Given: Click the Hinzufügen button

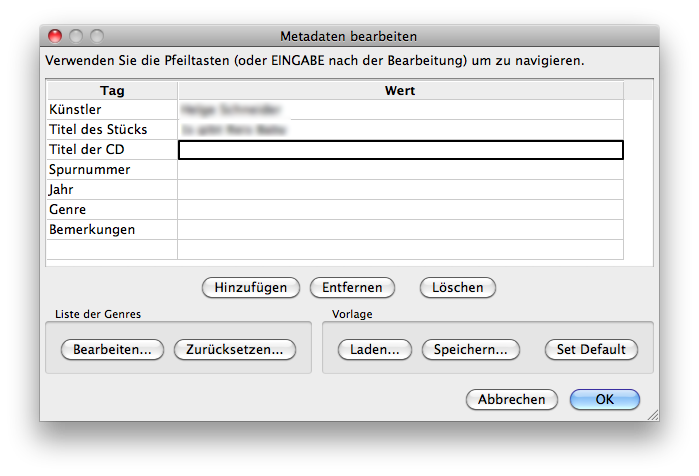Looking at the screenshot, I should coord(251,287).
